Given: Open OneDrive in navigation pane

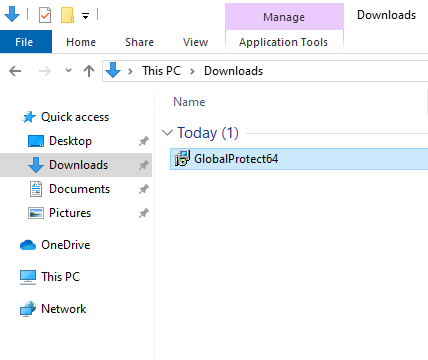Looking at the screenshot, I should 66,245.
